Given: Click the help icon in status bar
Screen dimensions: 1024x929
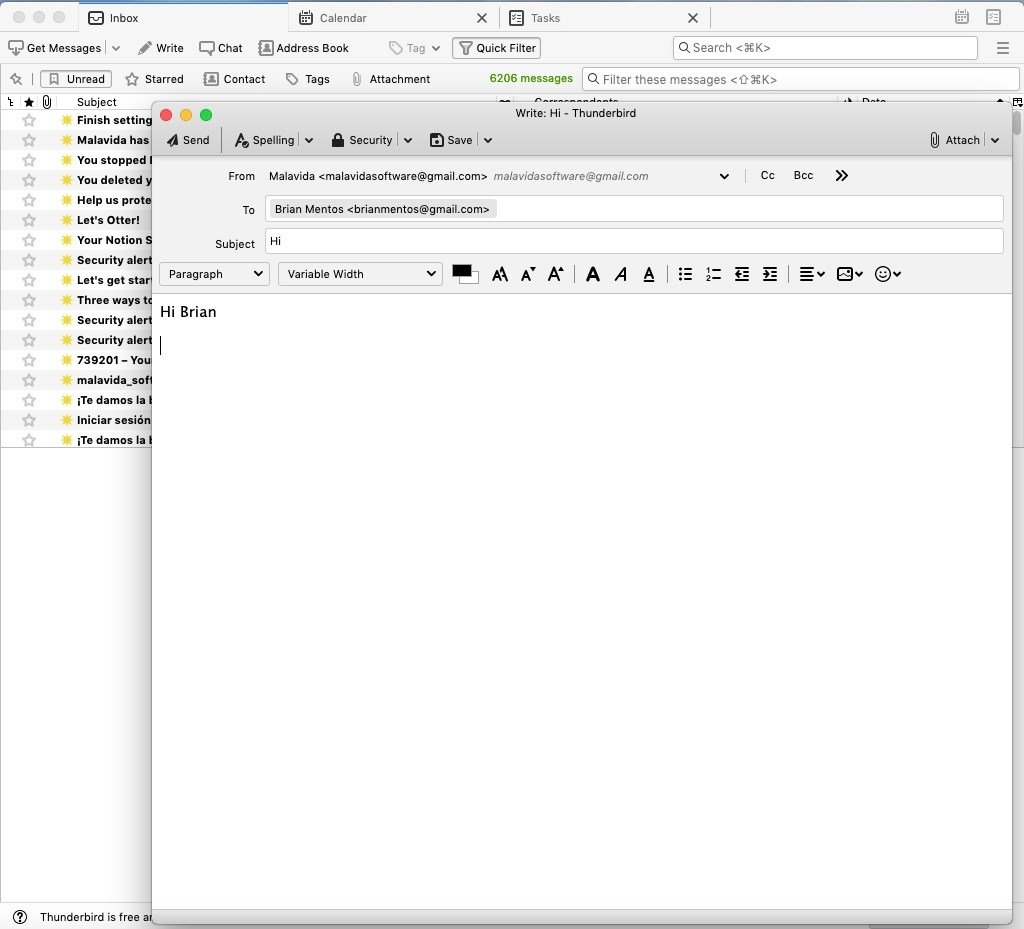Looking at the screenshot, I should 20,917.
